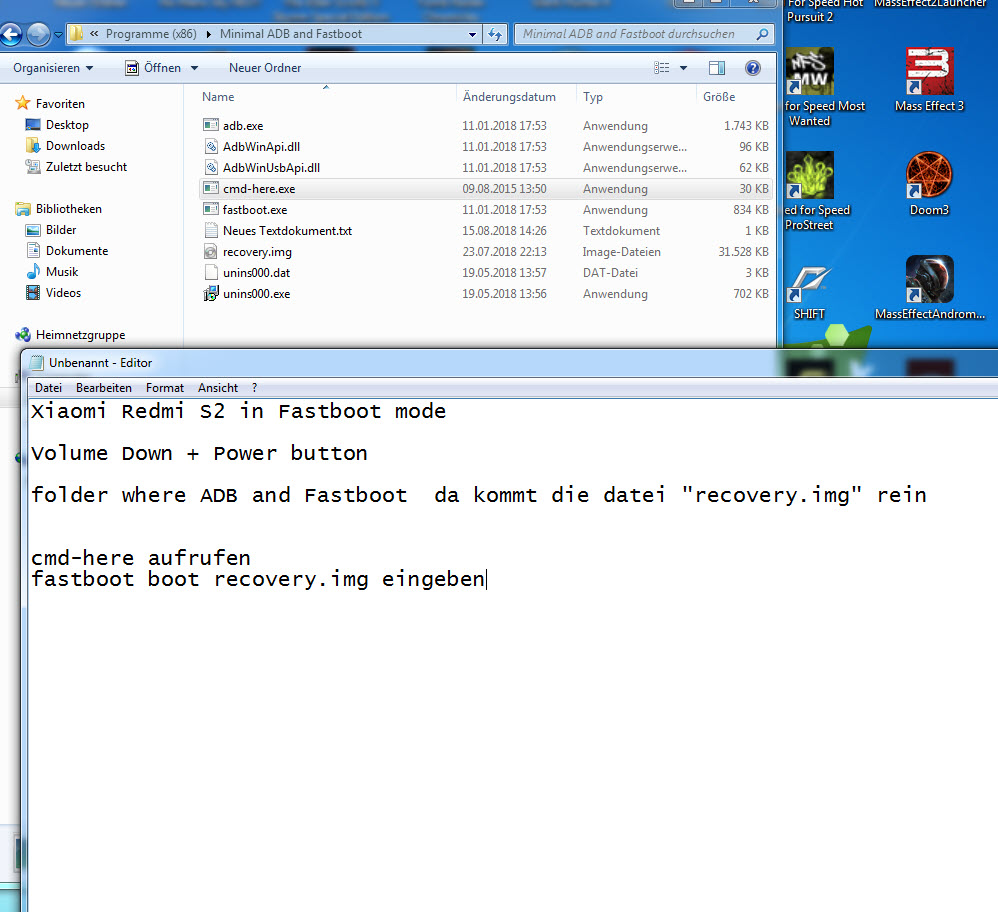Click Neuer Ordner in Explorer toolbar

click(265, 68)
